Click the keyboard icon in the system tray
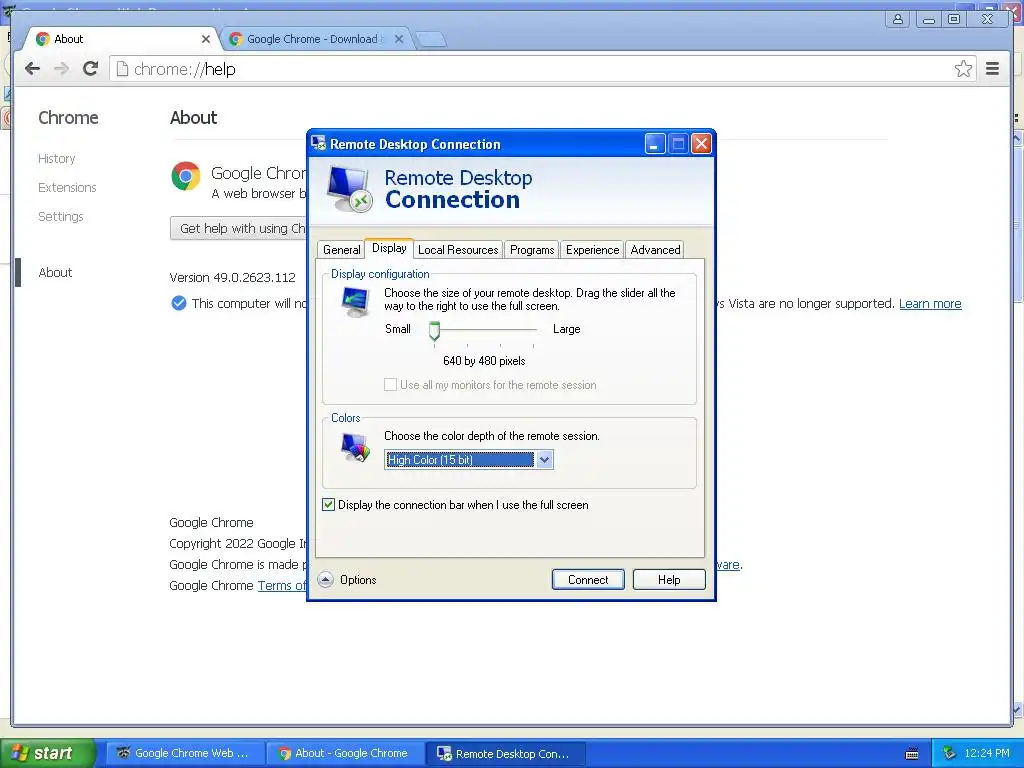 912,754
